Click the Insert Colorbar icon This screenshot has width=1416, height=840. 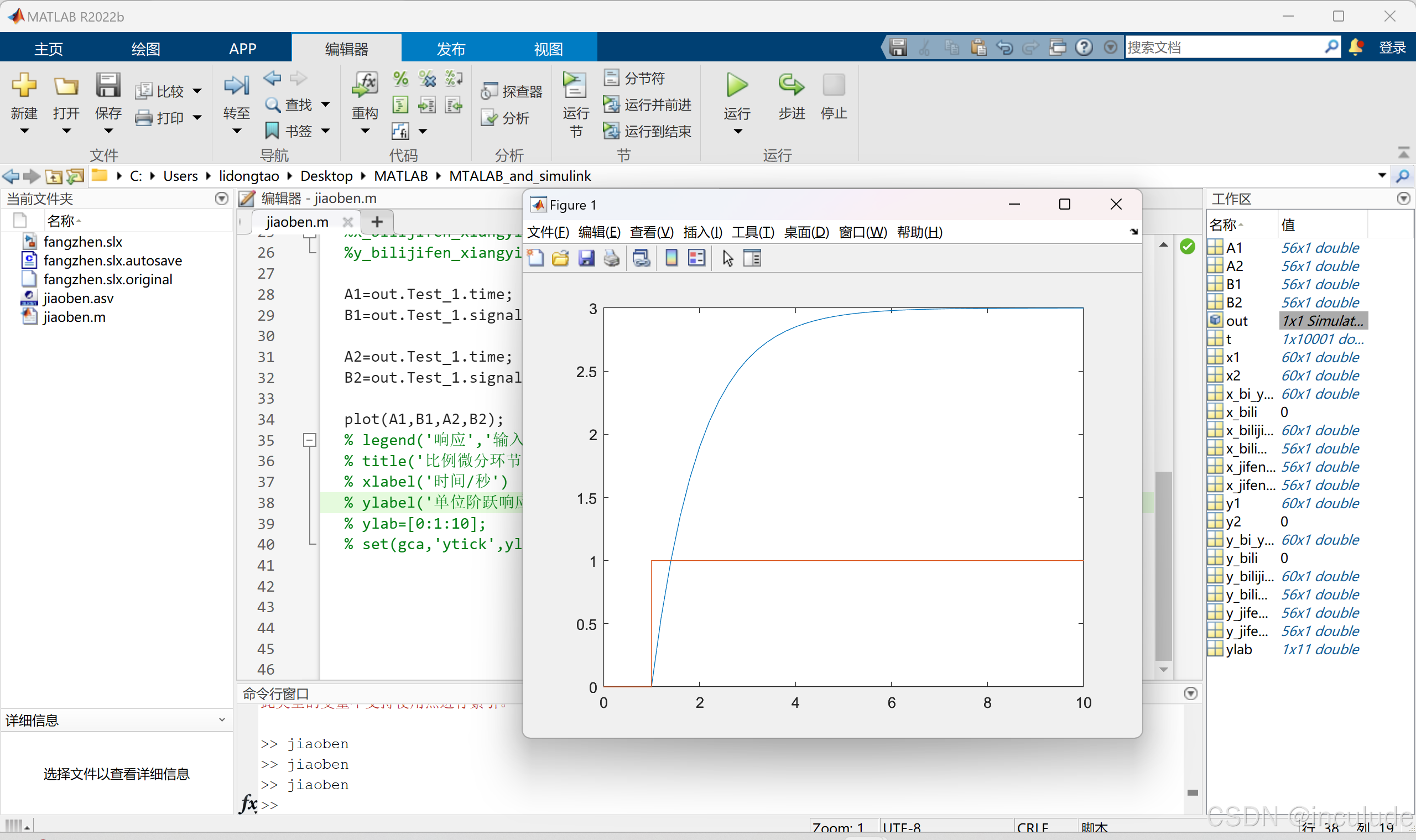671,259
